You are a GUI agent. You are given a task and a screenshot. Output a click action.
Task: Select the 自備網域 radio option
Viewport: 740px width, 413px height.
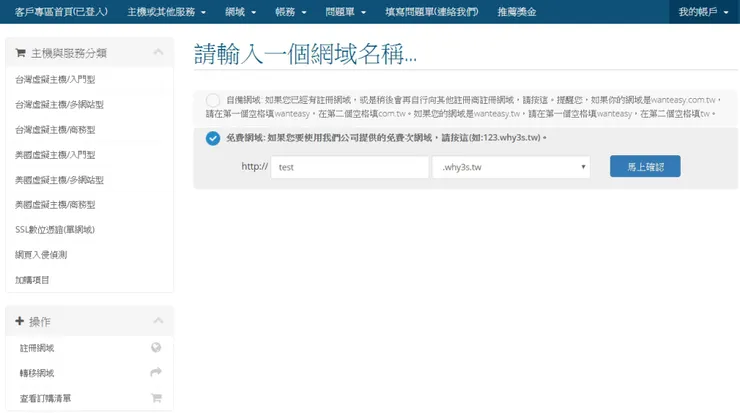pyautogui.click(x=213, y=100)
